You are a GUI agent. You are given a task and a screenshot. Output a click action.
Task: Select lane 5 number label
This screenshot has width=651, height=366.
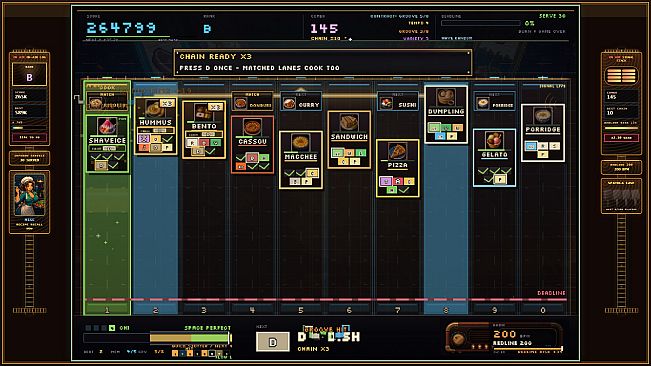click(x=301, y=310)
